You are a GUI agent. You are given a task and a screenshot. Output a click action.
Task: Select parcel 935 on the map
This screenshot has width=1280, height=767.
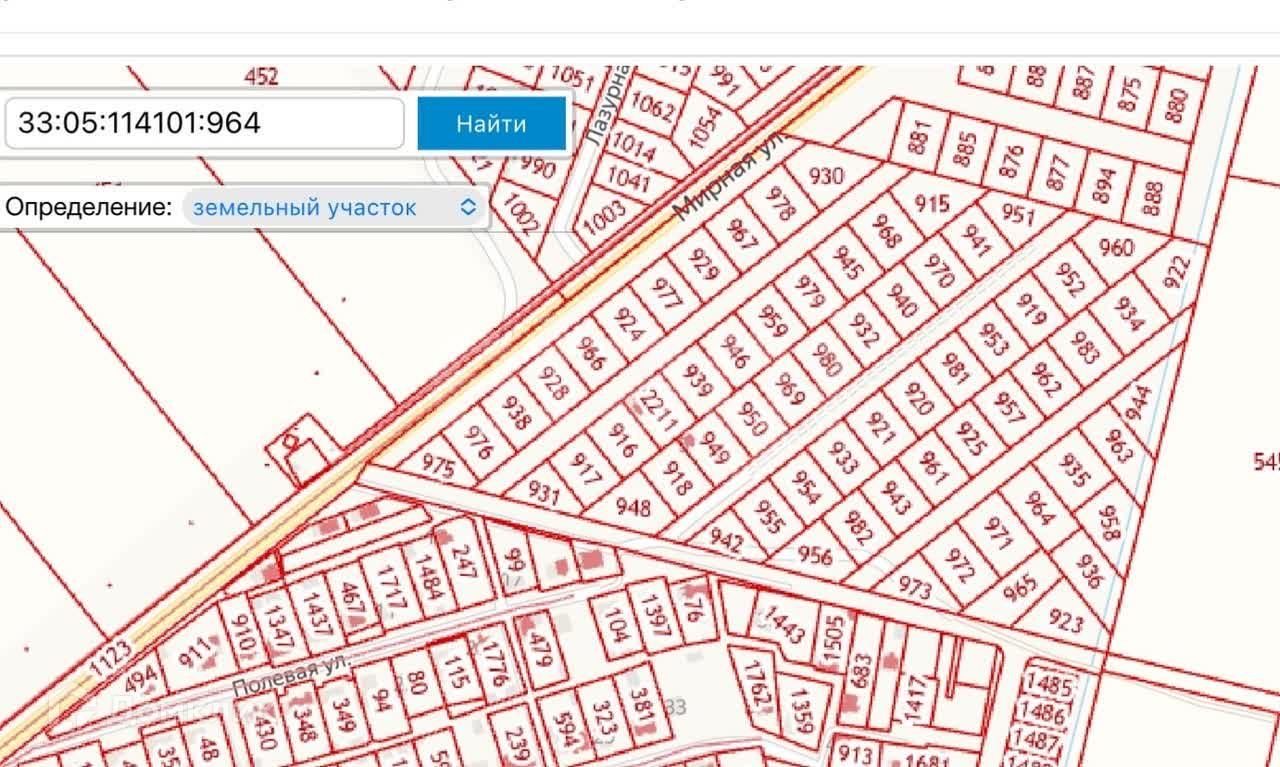tap(1073, 470)
